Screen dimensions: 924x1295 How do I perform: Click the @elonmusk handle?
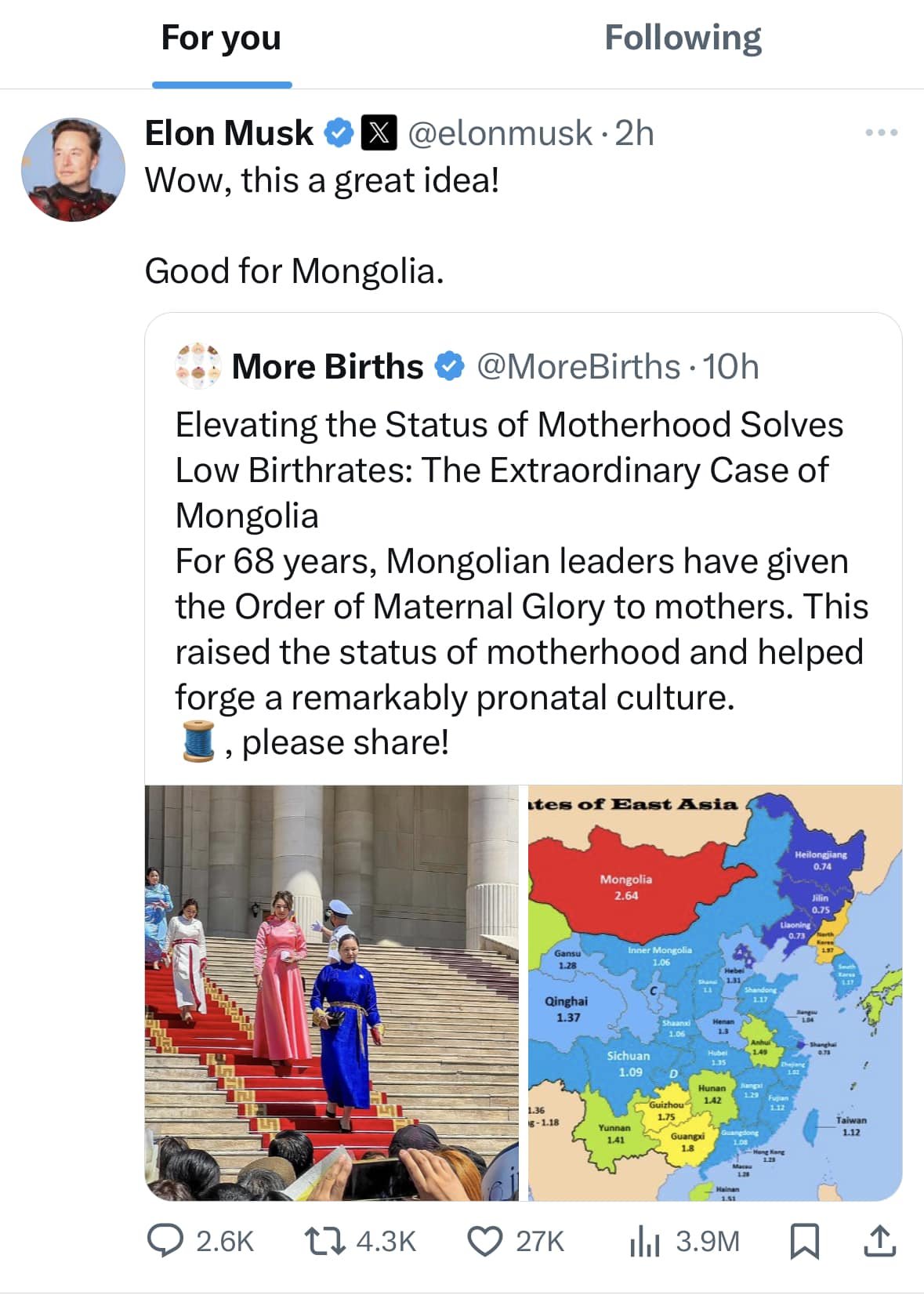[x=499, y=133]
